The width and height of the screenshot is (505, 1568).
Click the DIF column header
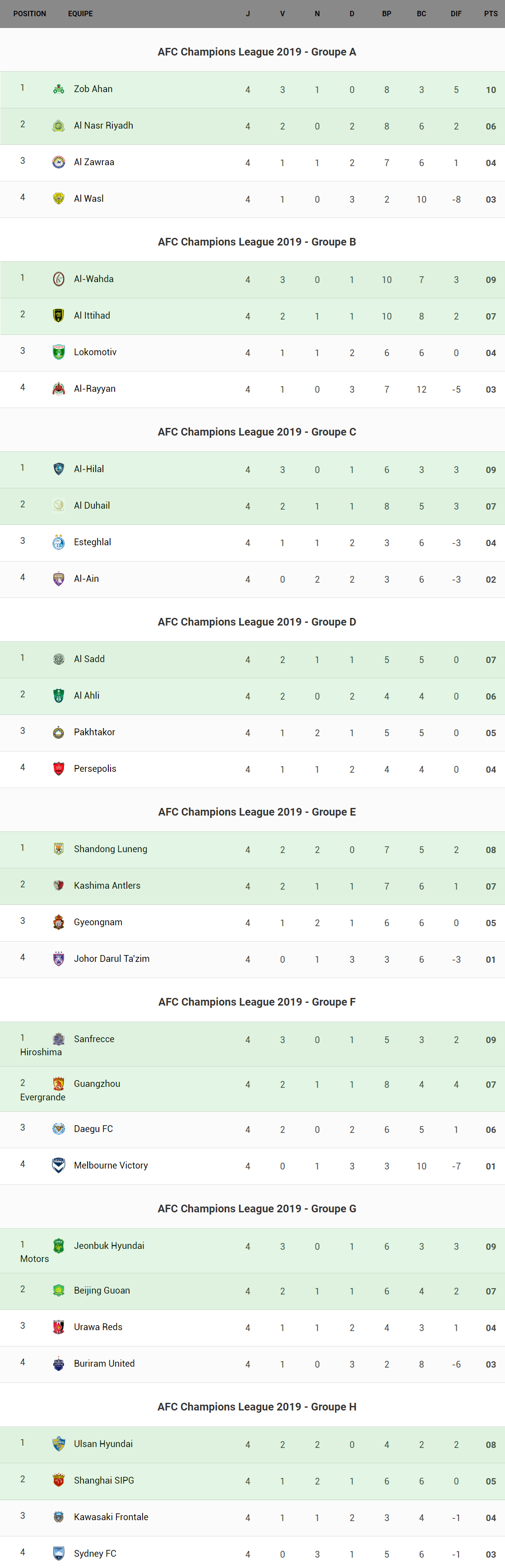[456, 14]
